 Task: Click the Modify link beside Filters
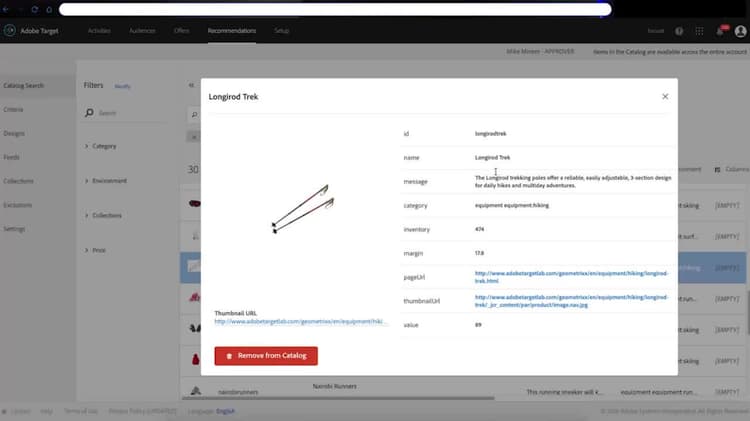(x=122, y=86)
